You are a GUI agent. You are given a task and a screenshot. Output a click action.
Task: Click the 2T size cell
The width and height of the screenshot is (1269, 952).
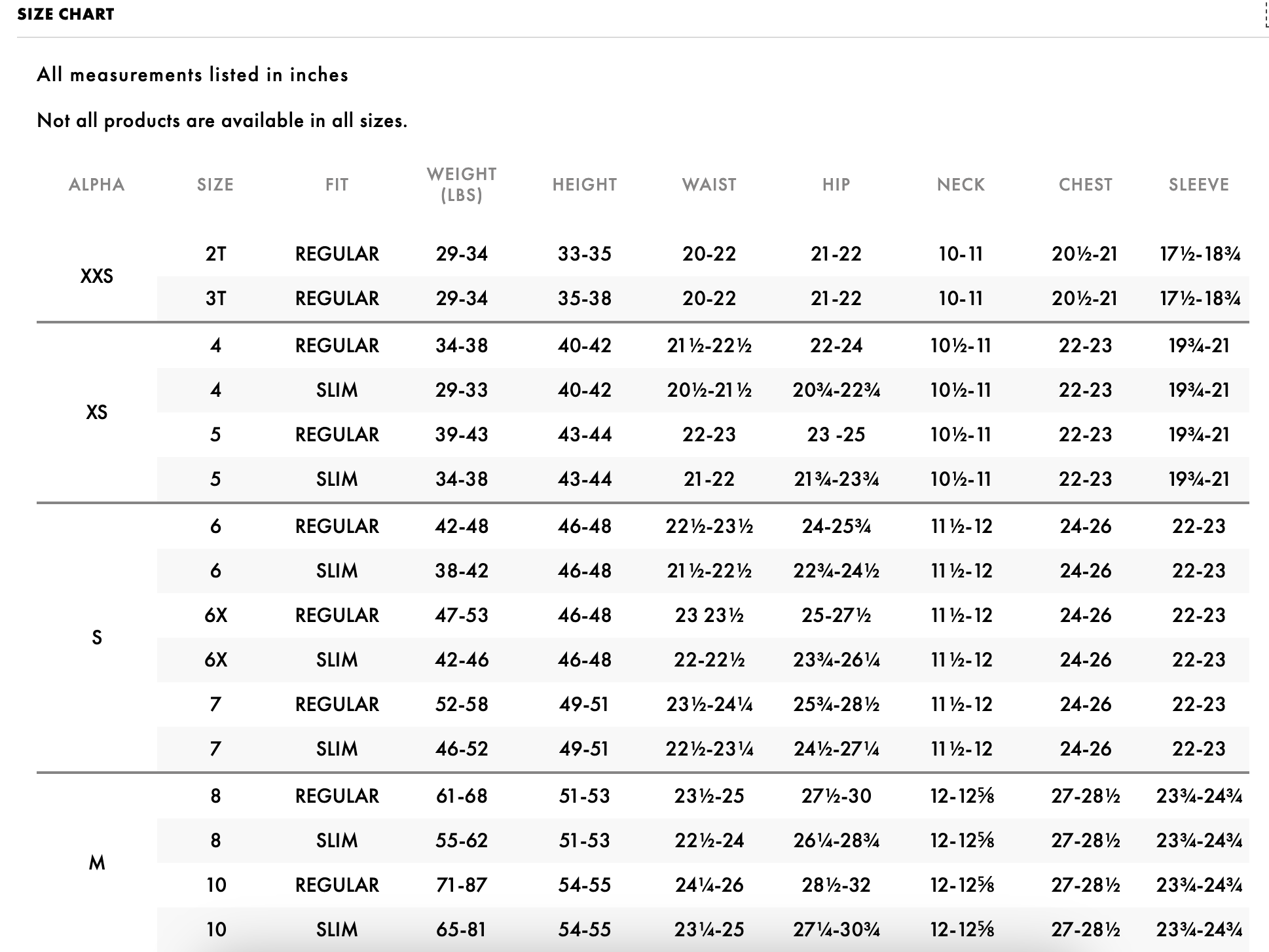pos(215,254)
